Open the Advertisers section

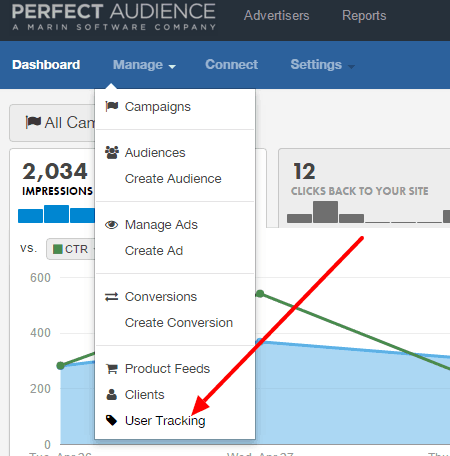(276, 16)
